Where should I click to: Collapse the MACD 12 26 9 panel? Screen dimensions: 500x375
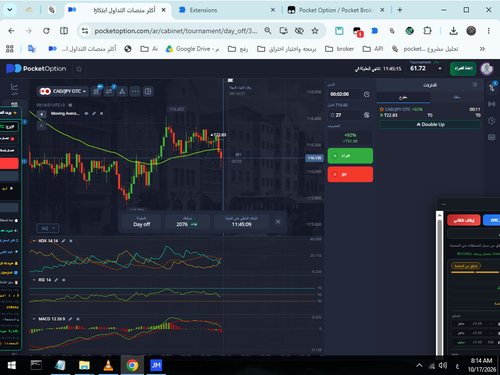34,319
